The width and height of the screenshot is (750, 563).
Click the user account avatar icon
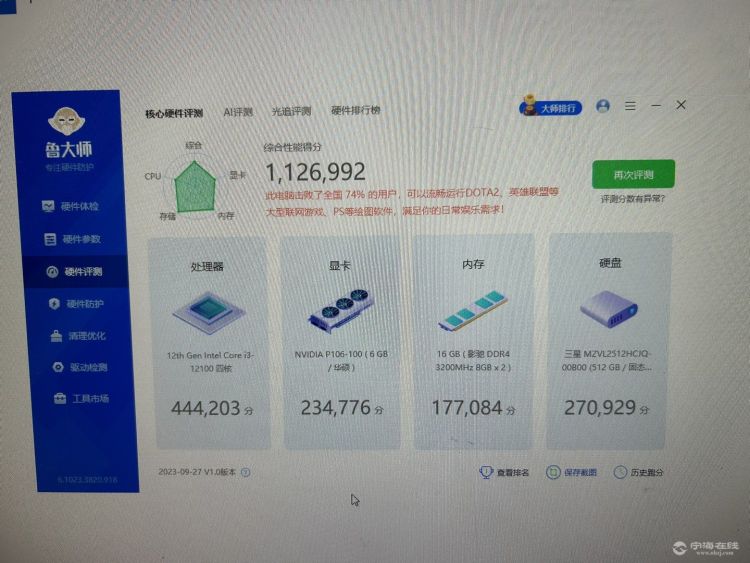[x=602, y=105]
